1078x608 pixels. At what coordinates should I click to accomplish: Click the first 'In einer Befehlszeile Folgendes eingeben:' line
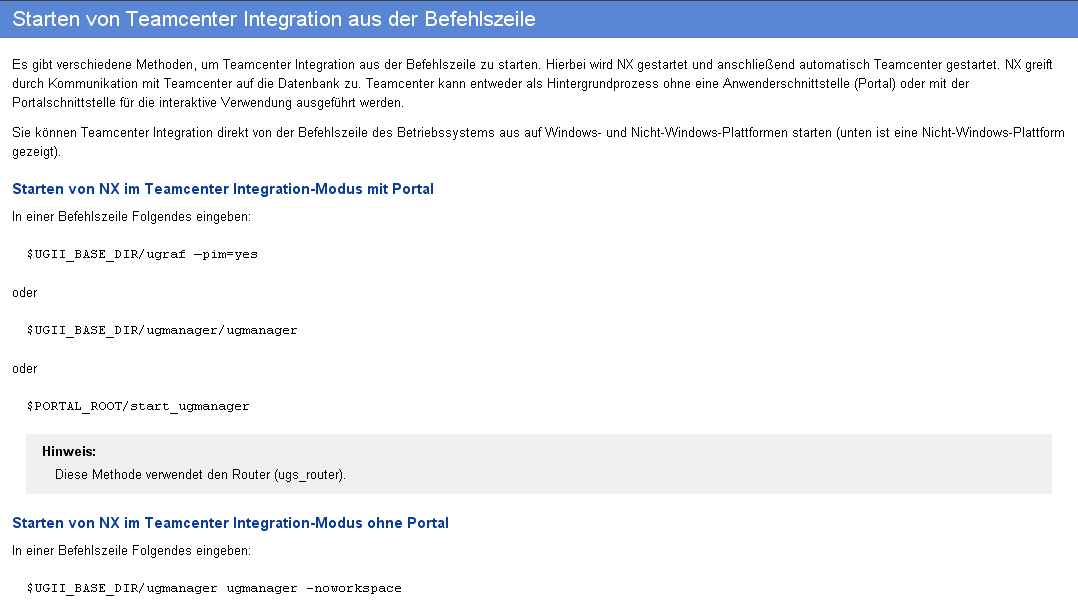tap(131, 217)
